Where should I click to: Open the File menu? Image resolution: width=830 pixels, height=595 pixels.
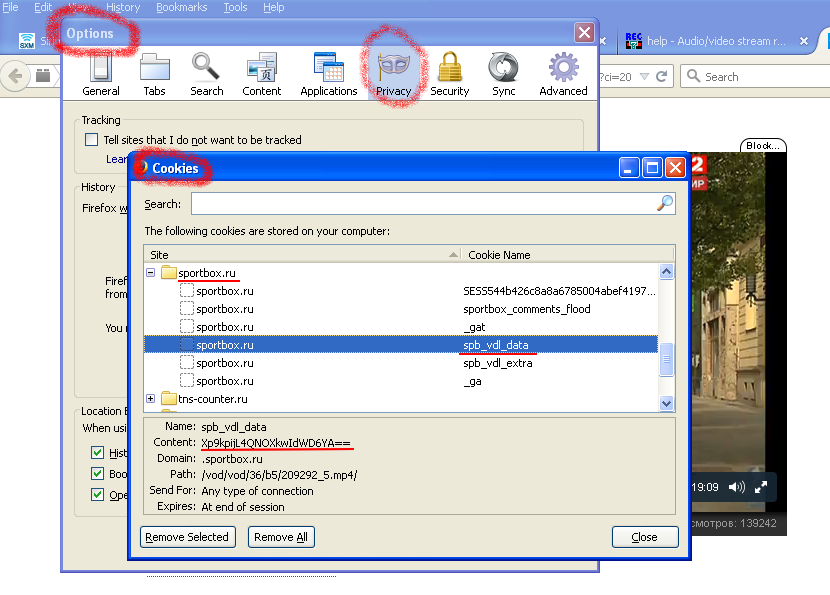[10, 7]
